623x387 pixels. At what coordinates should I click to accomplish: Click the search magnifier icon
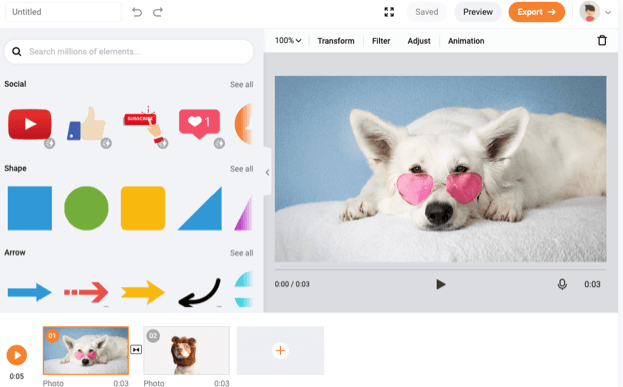click(x=17, y=52)
